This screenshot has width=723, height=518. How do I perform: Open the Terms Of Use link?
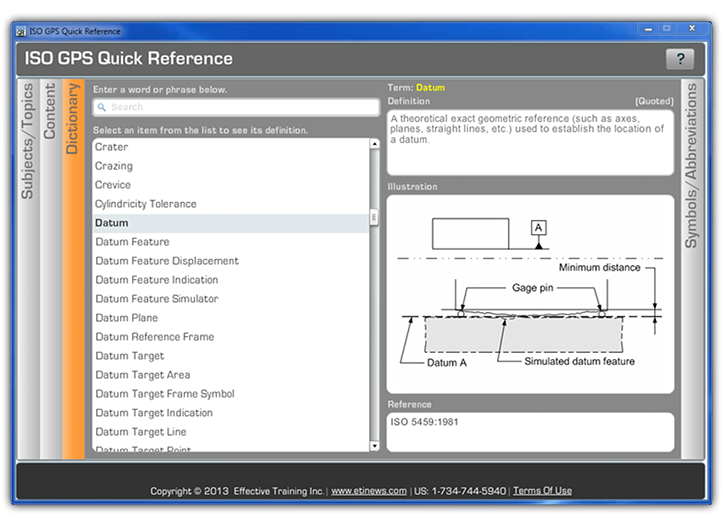pos(542,491)
